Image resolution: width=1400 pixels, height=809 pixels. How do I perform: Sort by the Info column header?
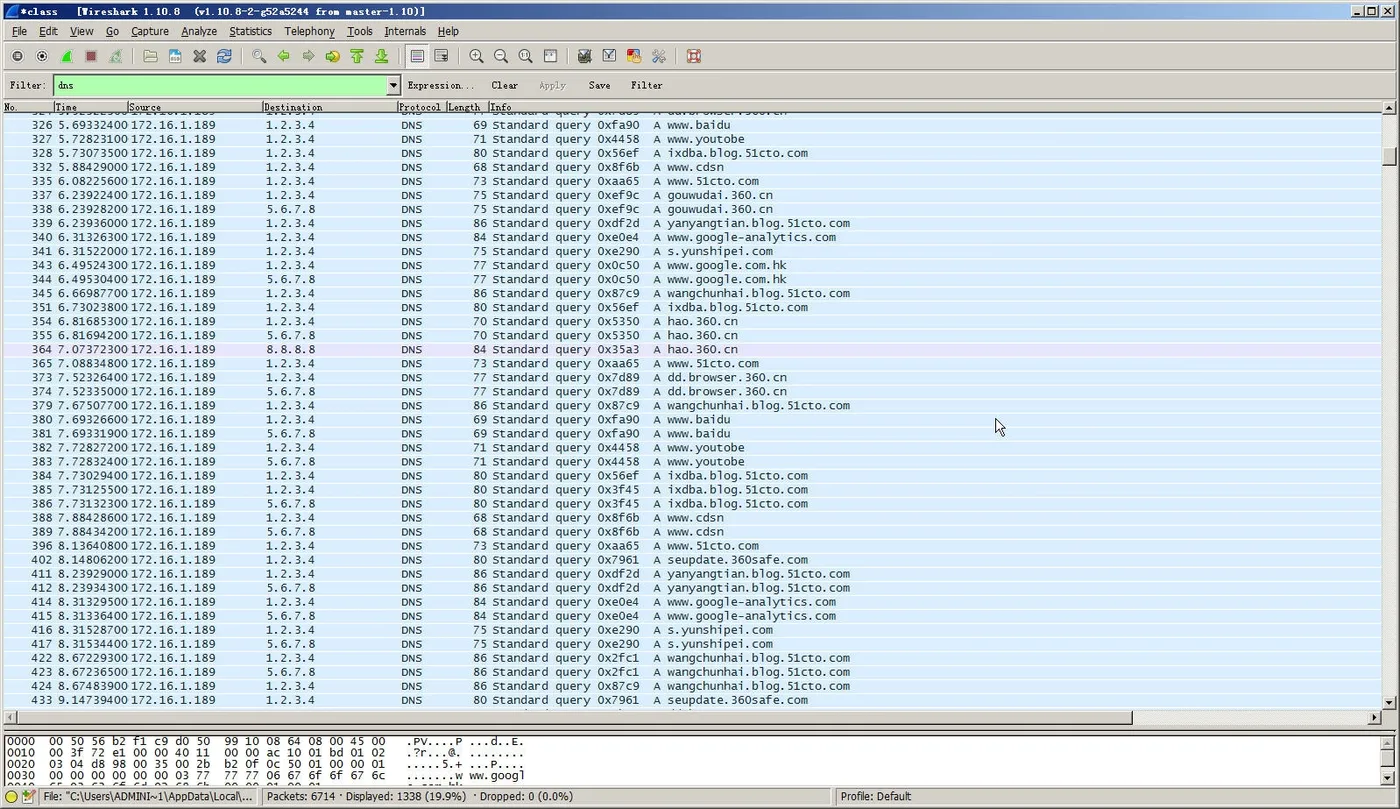pos(935,107)
